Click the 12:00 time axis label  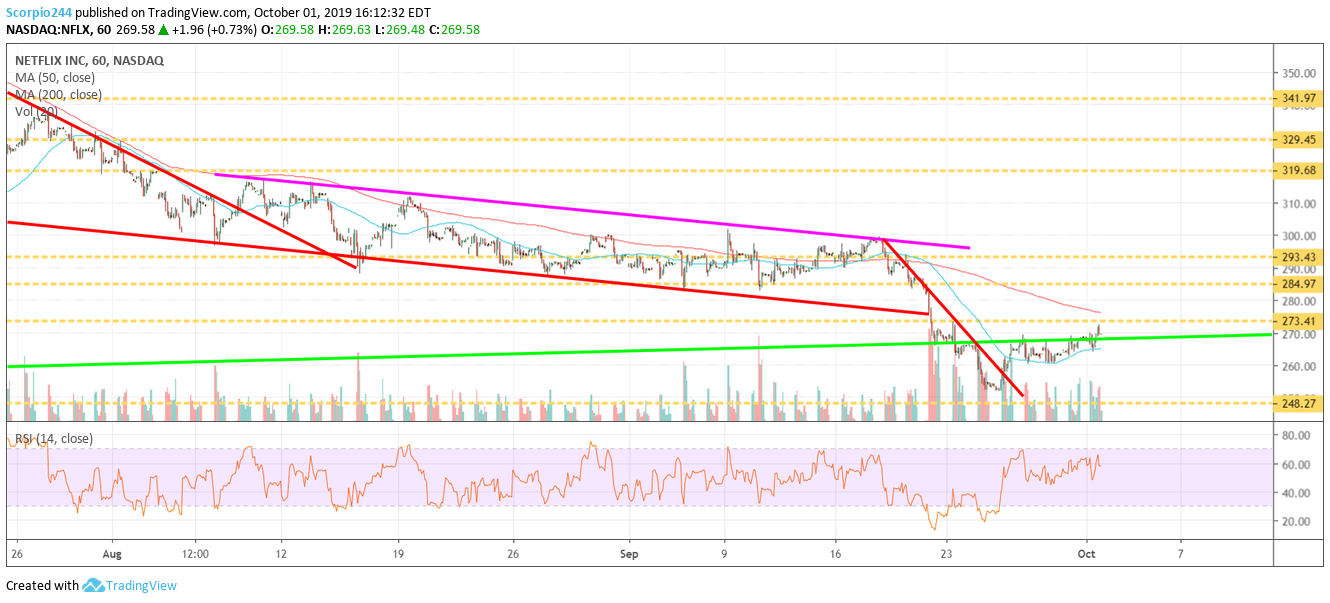click(x=196, y=552)
